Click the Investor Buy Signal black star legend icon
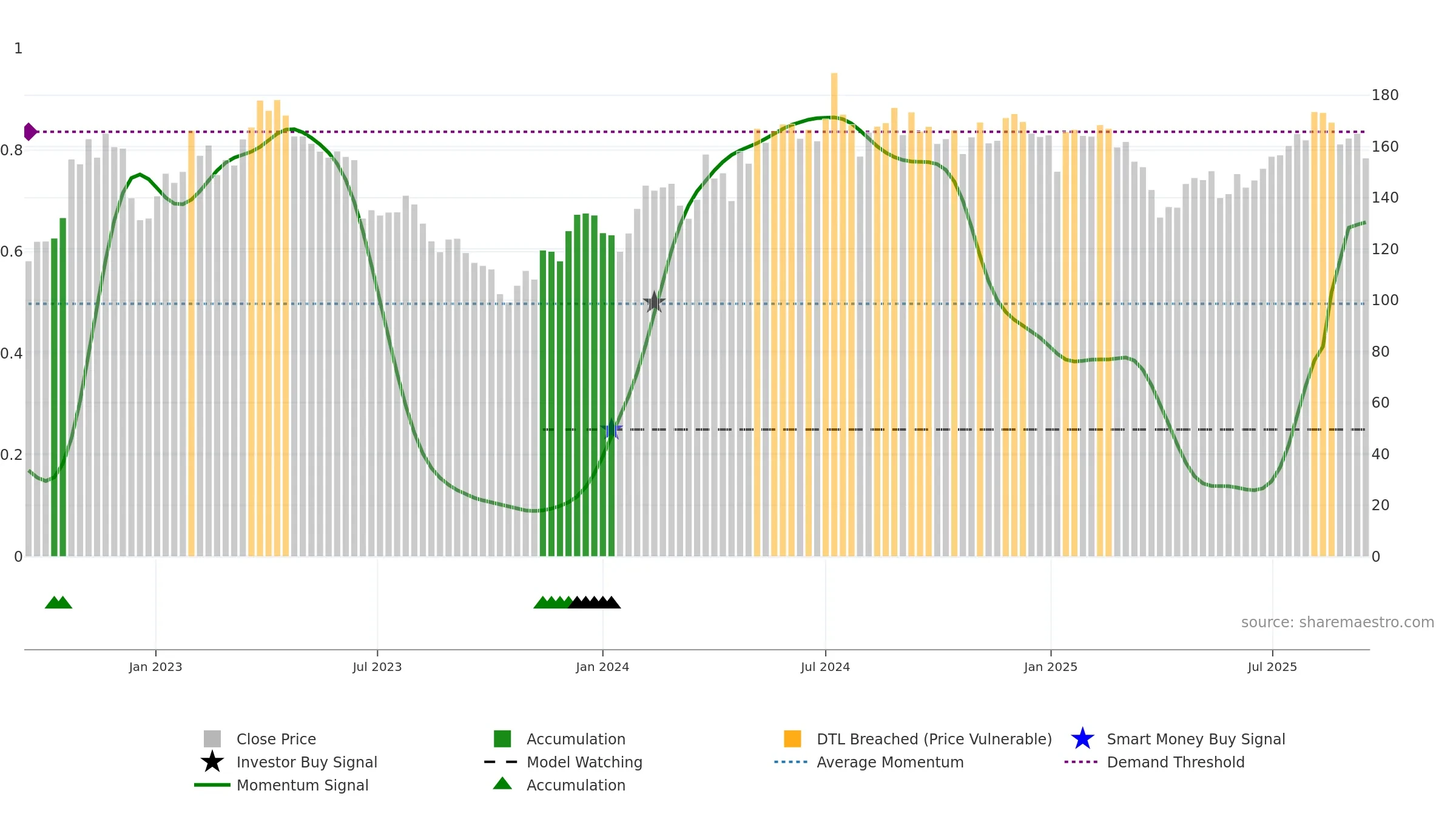The height and width of the screenshot is (819, 1456). (x=212, y=762)
